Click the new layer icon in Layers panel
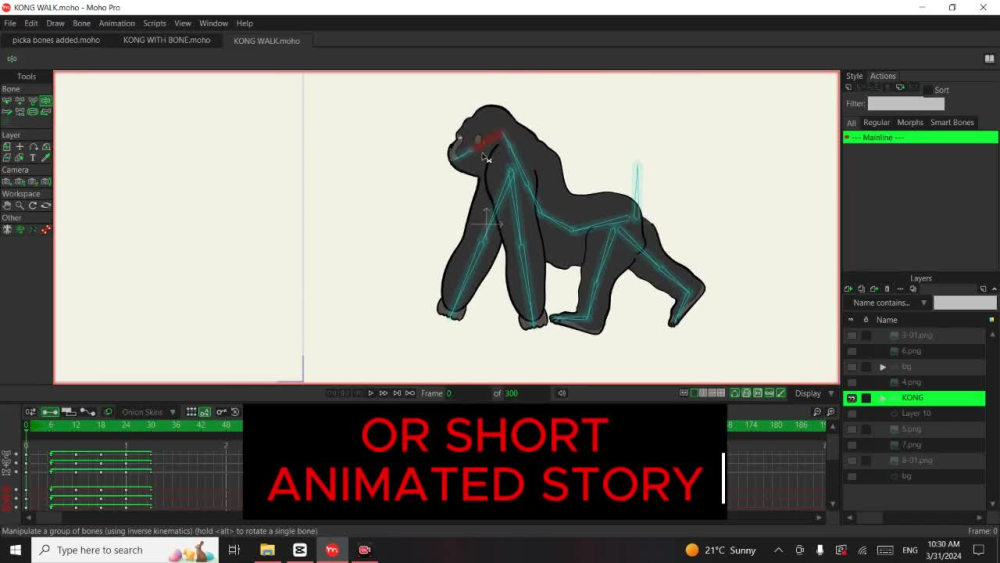Screen dimensions: 1000x563 pyautogui.click(x=848, y=289)
